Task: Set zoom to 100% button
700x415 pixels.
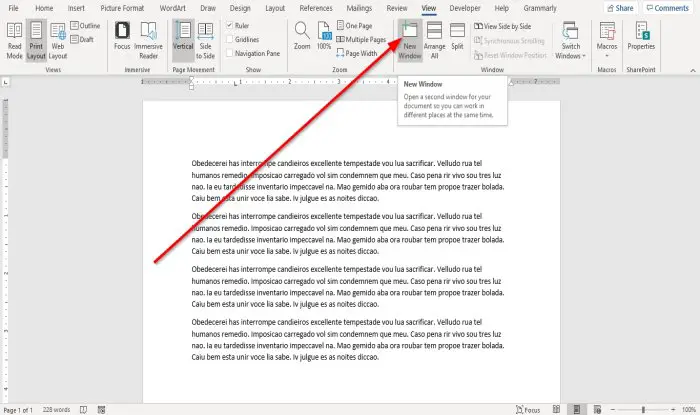Action: (x=324, y=36)
